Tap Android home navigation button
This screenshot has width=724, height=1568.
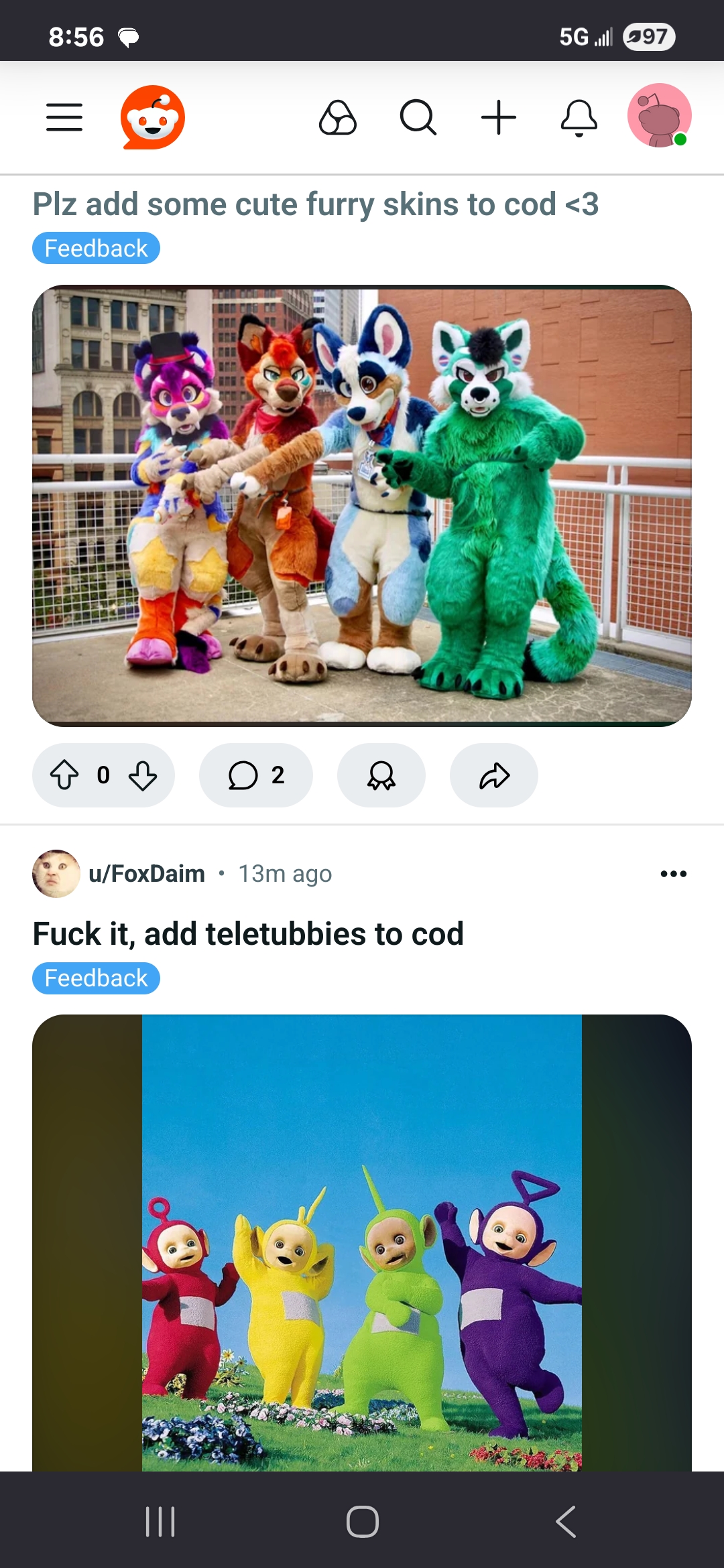pyautogui.click(x=363, y=1521)
